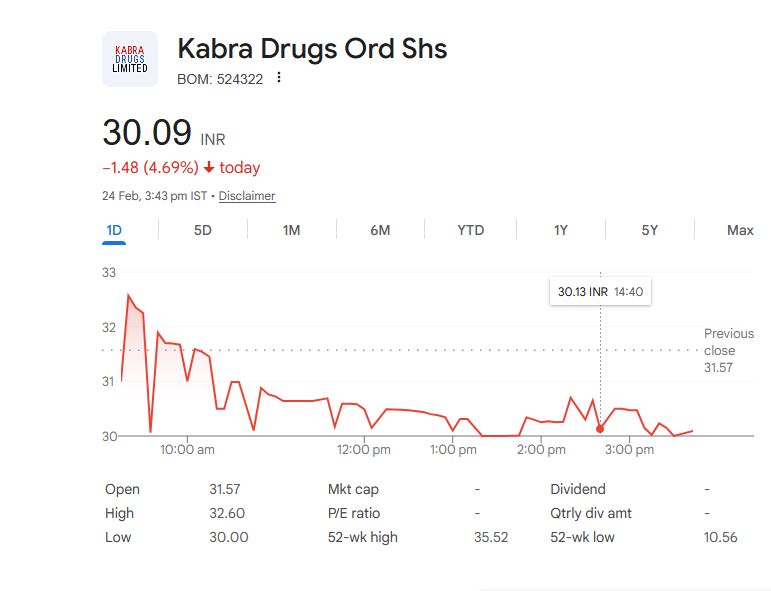
Task: Click the red down arrow beside today
Action: [x=209, y=168]
